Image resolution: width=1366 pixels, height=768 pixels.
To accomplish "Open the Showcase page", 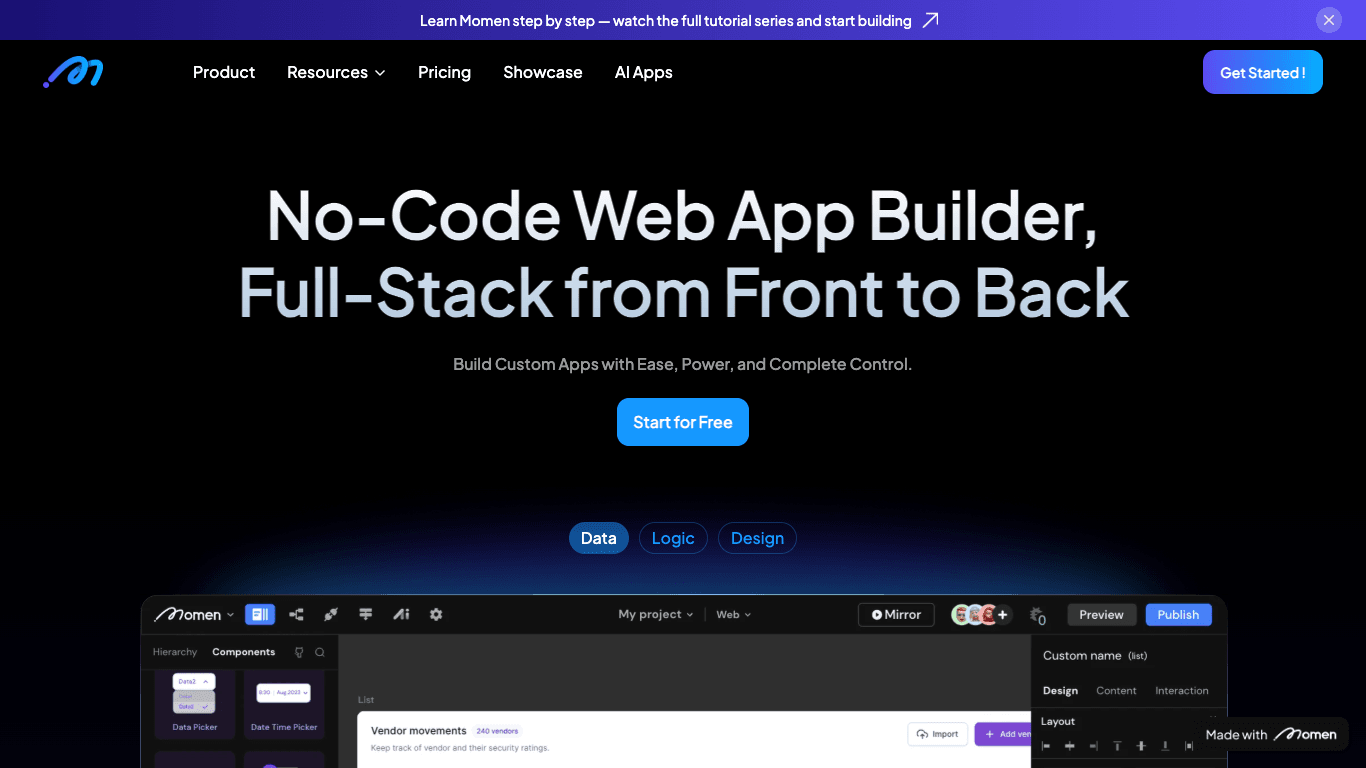I will pyautogui.click(x=543, y=72).
